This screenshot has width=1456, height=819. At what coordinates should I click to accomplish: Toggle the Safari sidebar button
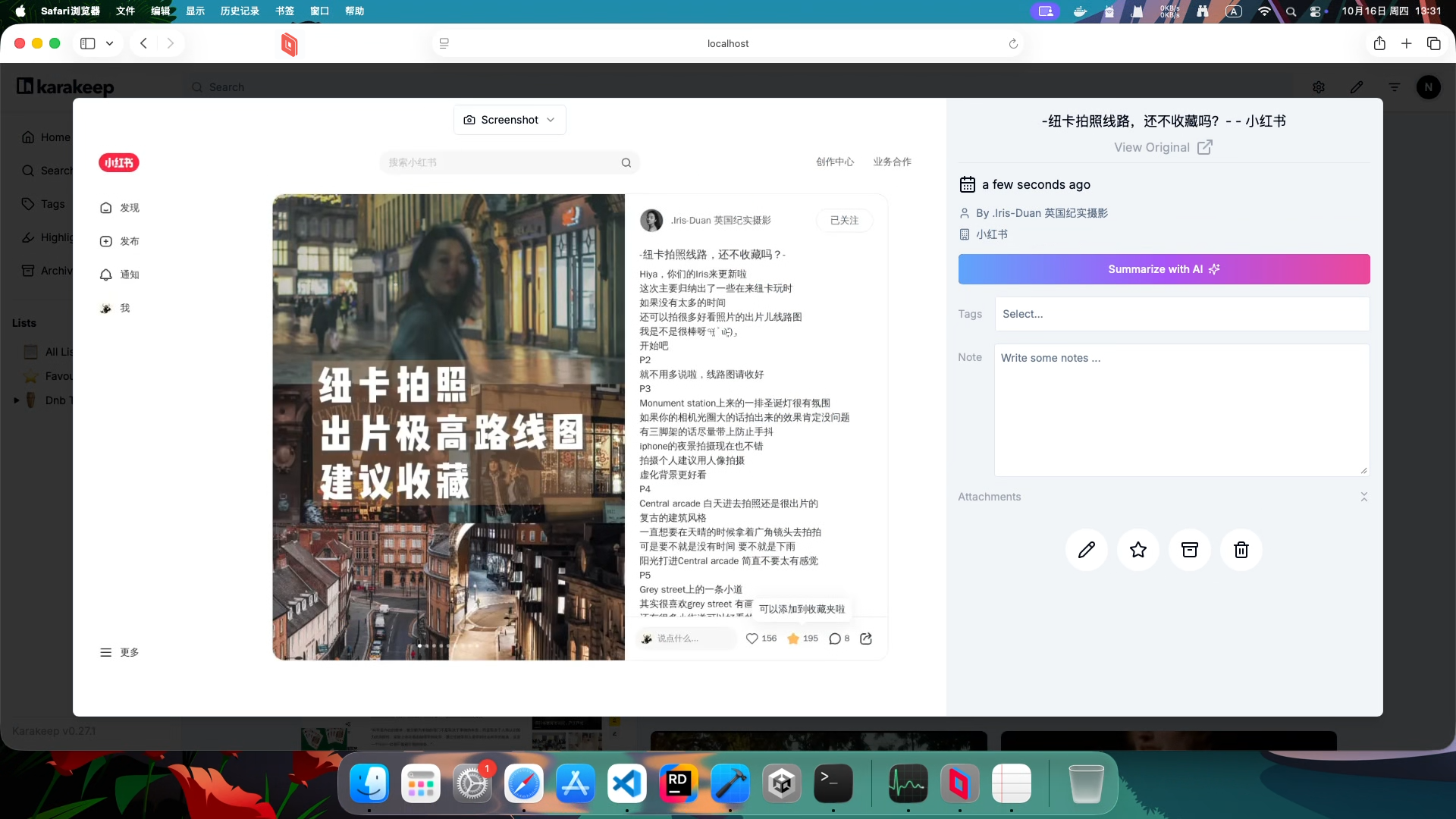[x=88, y=44]
